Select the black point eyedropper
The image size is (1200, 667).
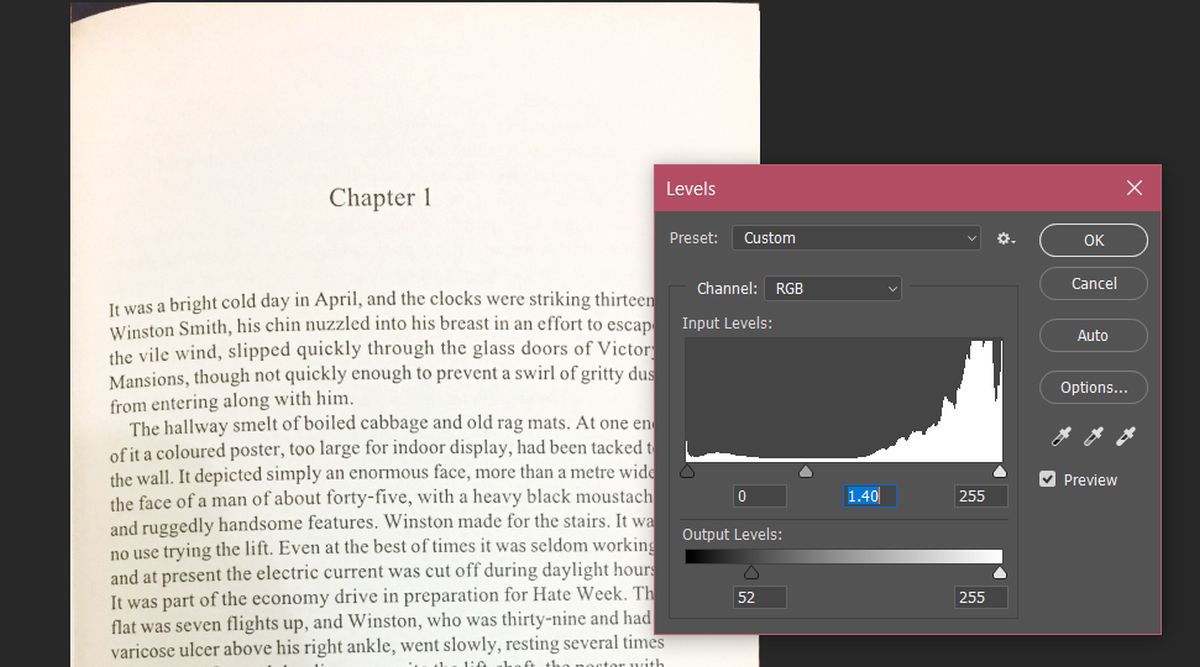tap(1060, 437)
